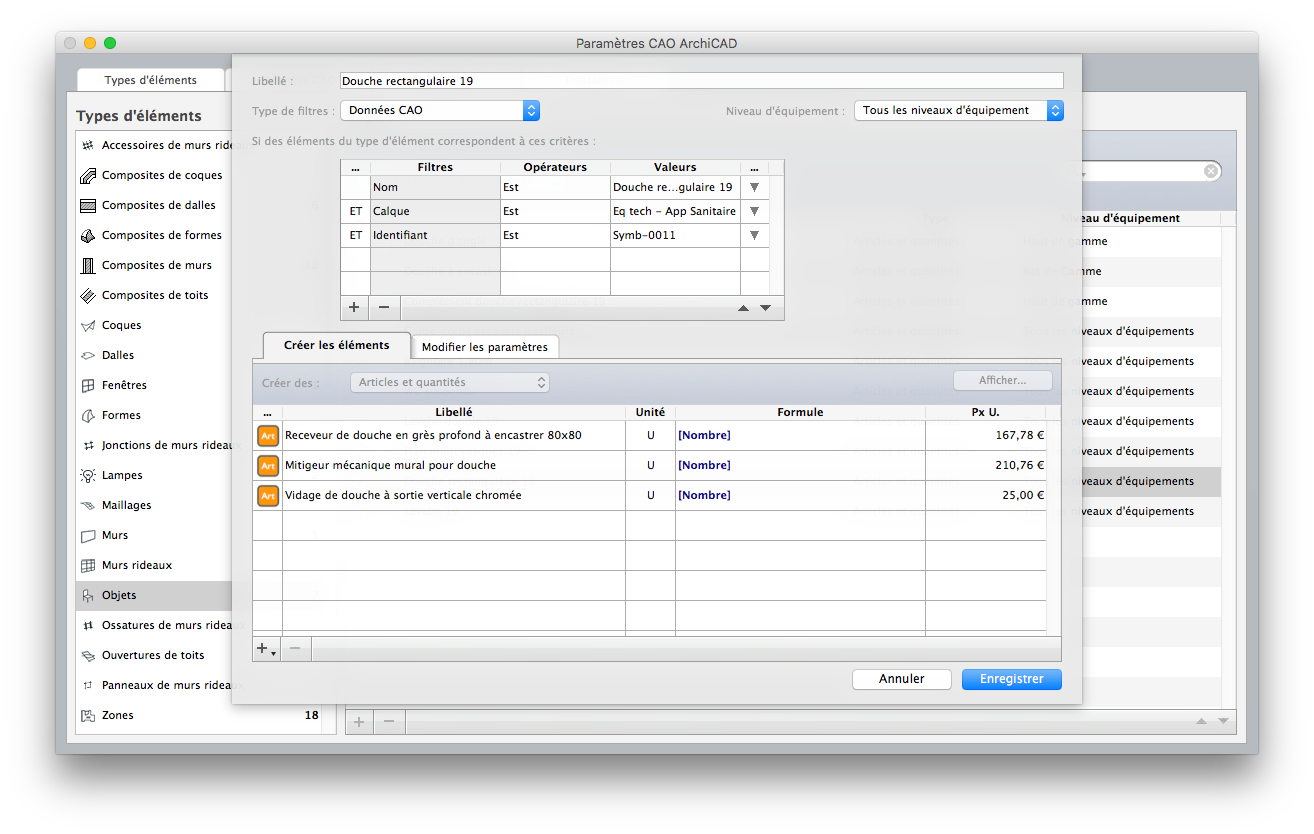
Task: Click Art icon of Mitigeur mécanique row
Action: (268, 465)
